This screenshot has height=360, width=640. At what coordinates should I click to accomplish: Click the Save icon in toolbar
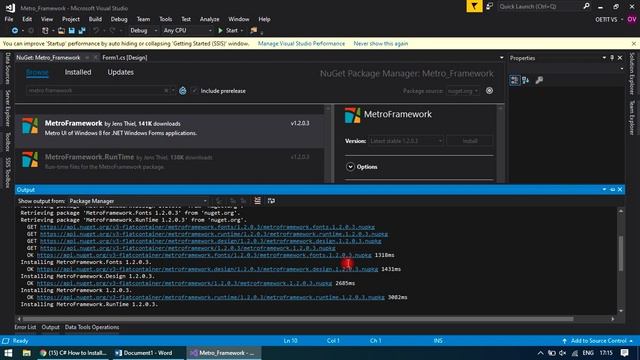coord(71,31)
